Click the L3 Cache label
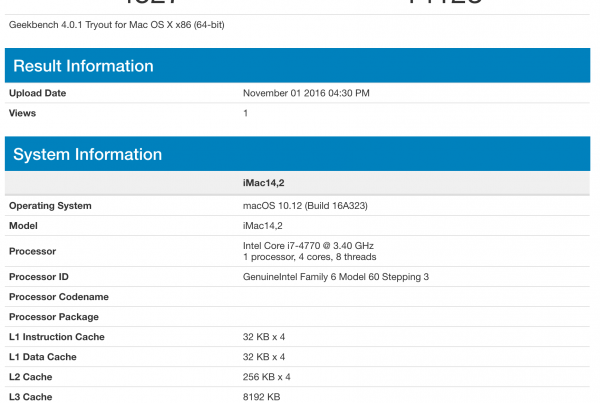The image size is (600, 403). coord(31,397)
